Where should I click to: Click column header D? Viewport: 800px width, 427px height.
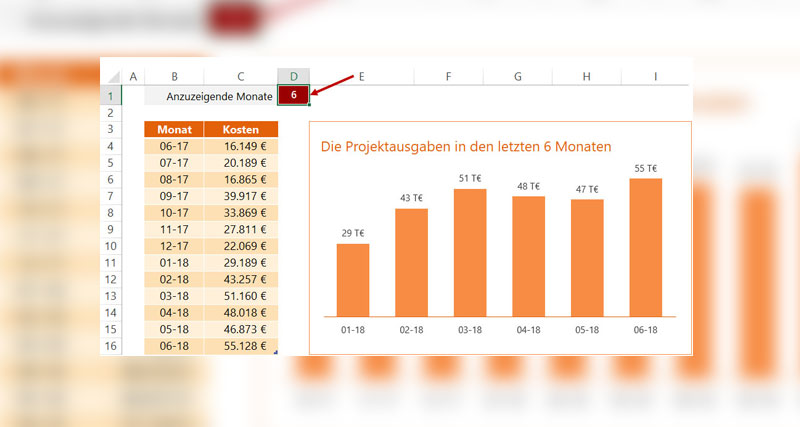tap(294, 76)
